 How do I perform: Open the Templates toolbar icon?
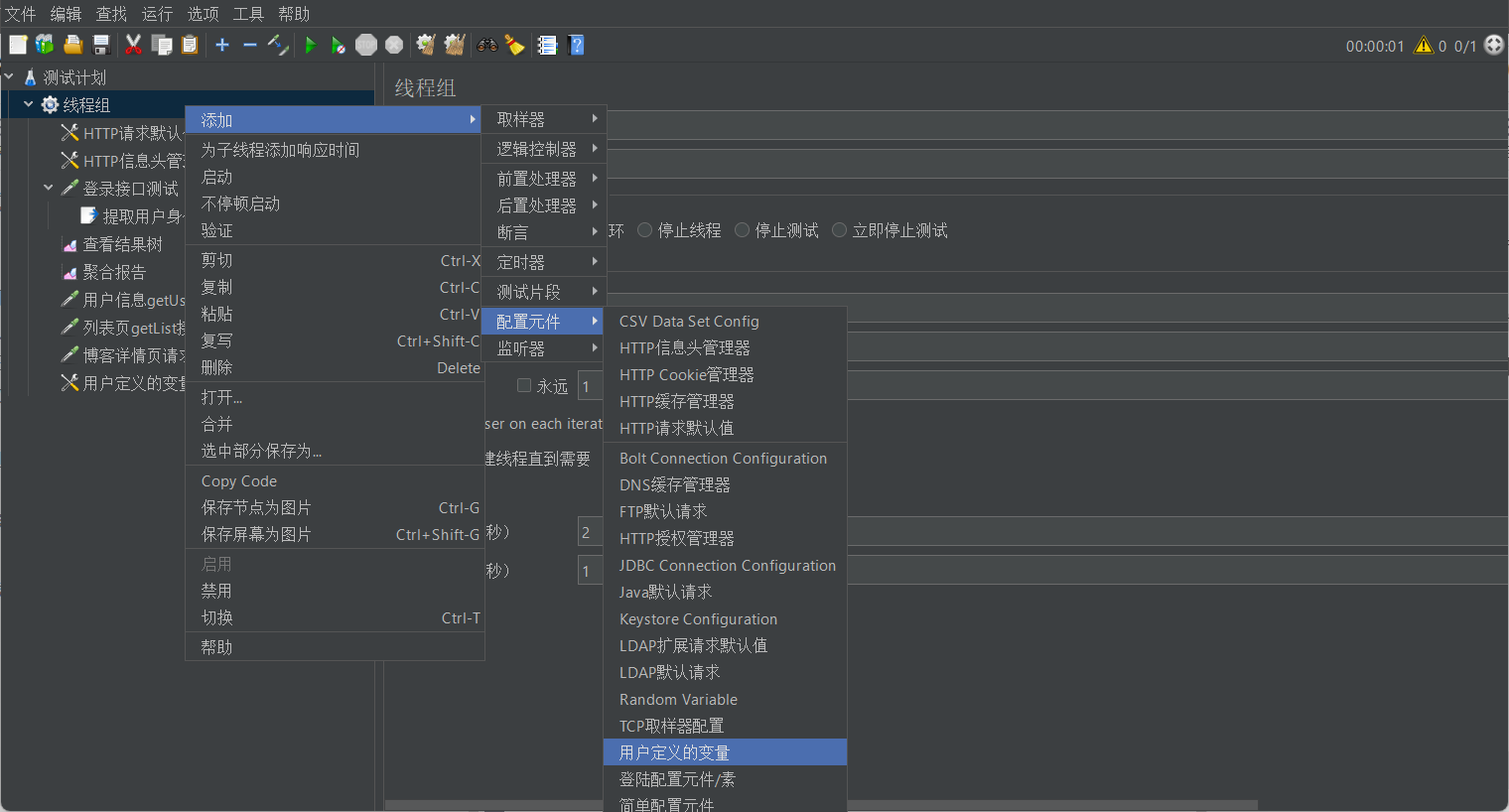click(x=45, y=45)
